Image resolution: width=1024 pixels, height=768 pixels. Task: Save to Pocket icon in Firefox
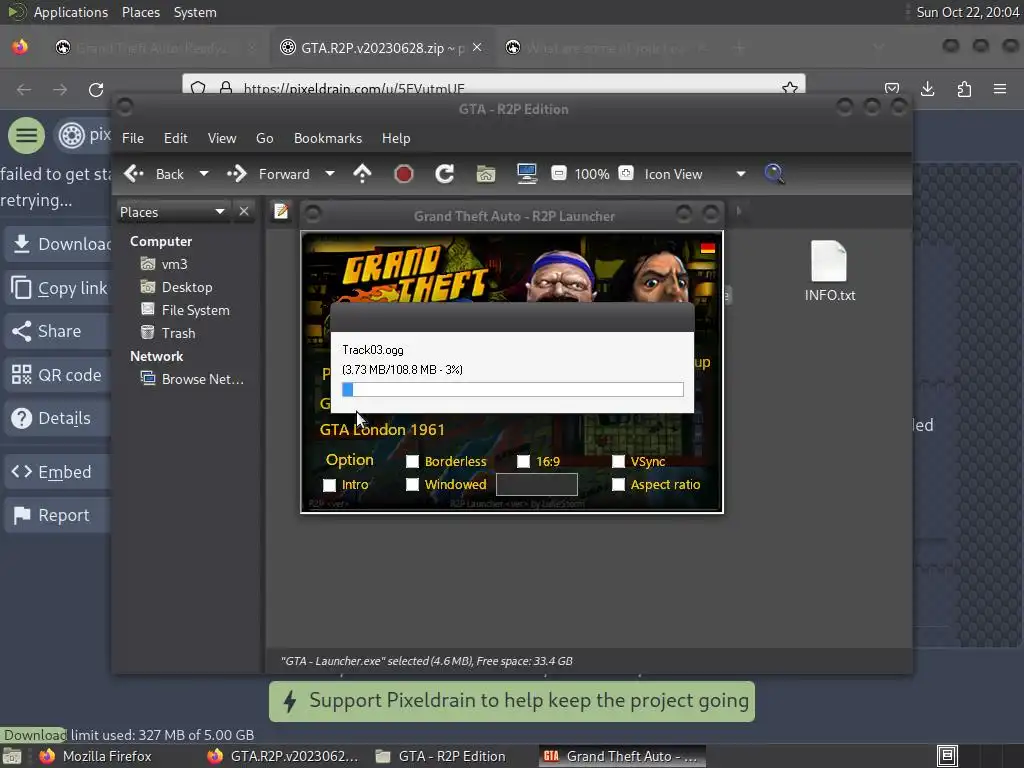pos(892,89)
